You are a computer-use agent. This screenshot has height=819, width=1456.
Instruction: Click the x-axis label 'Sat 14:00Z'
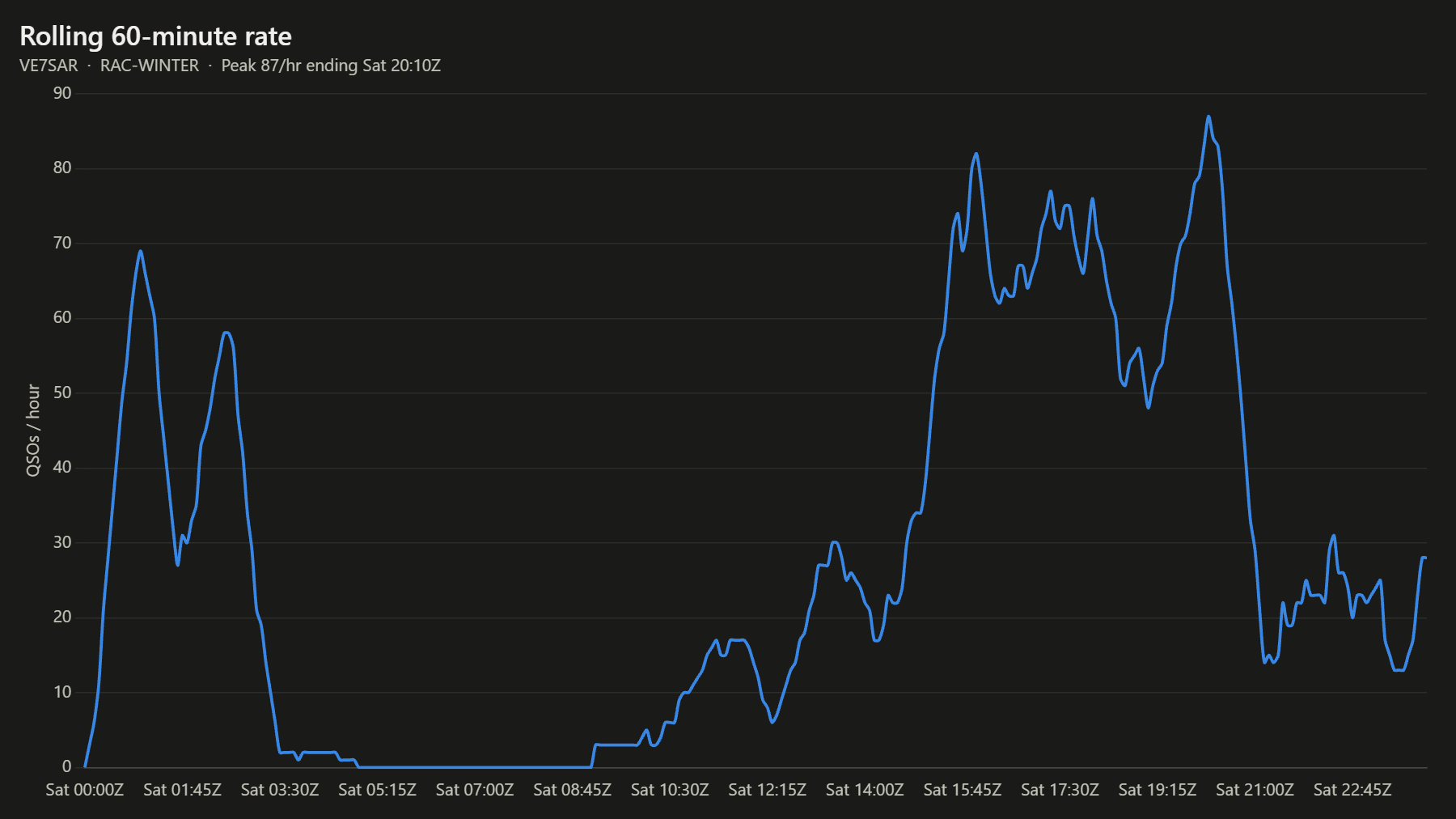tap(865, 790)
